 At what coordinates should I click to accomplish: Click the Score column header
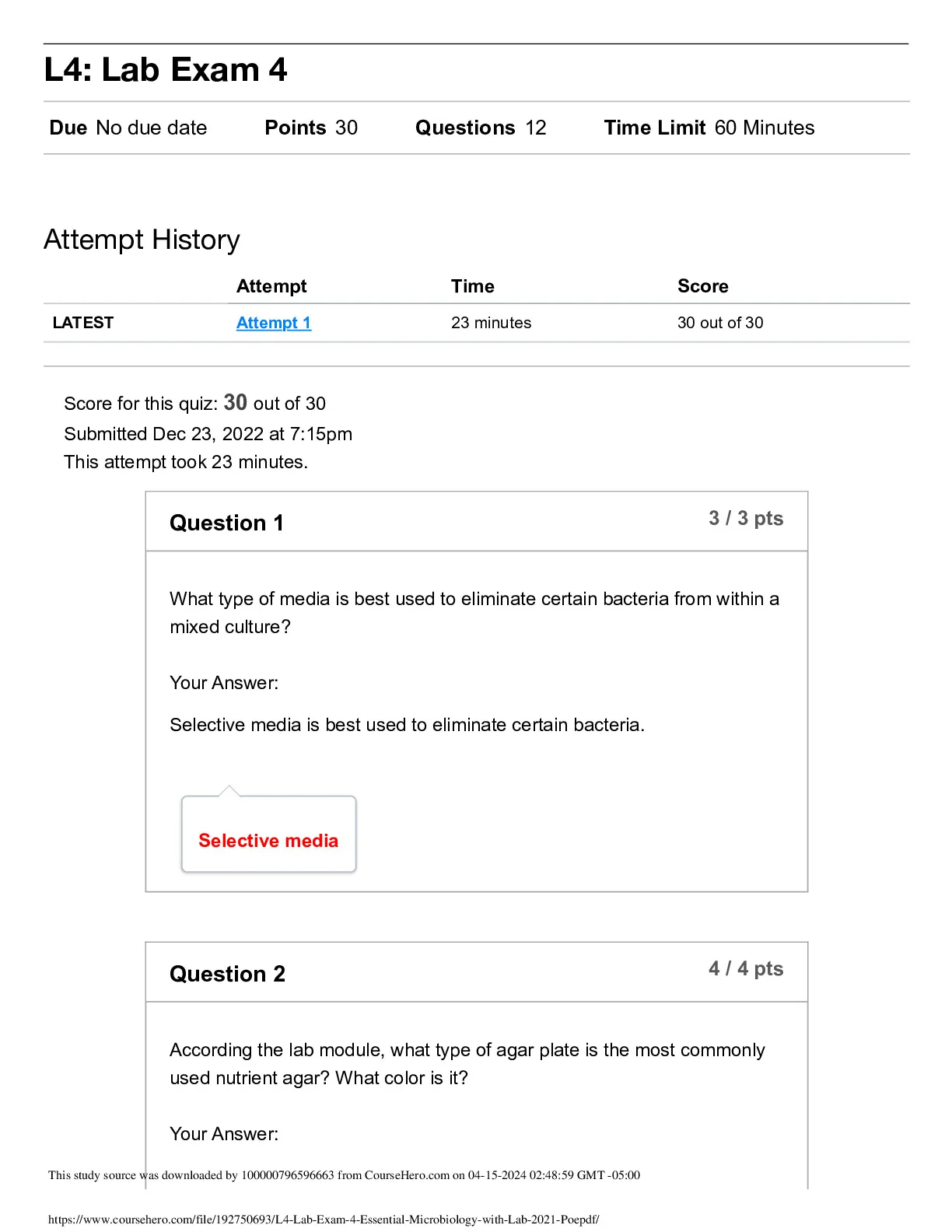tap(703, 286)
